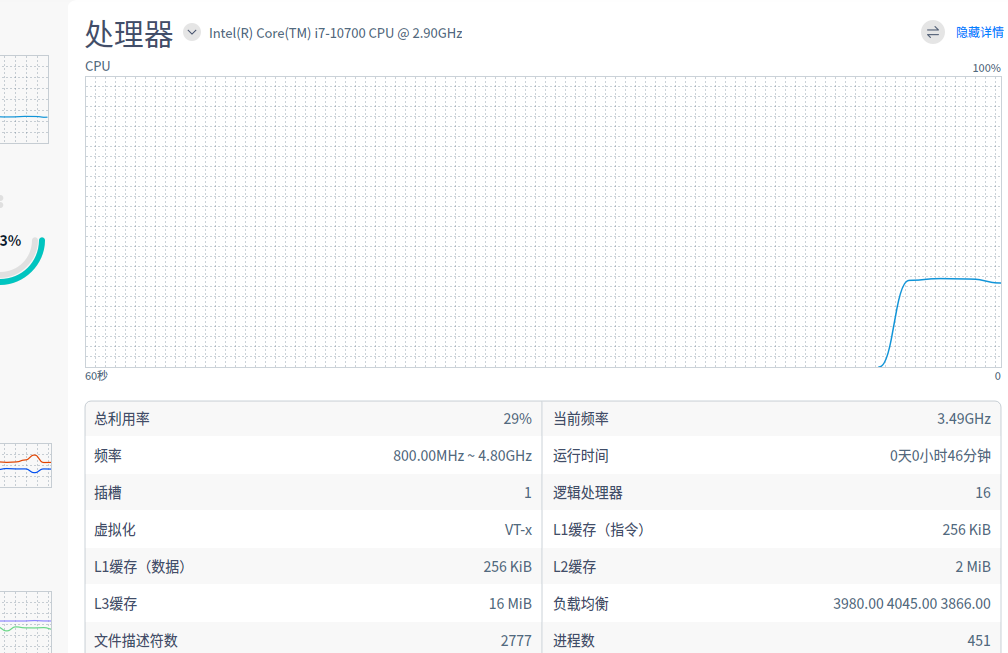Toggle the 总利用率 statistics row
Screen dimensions: 1008x653
(x=313, y=418)
